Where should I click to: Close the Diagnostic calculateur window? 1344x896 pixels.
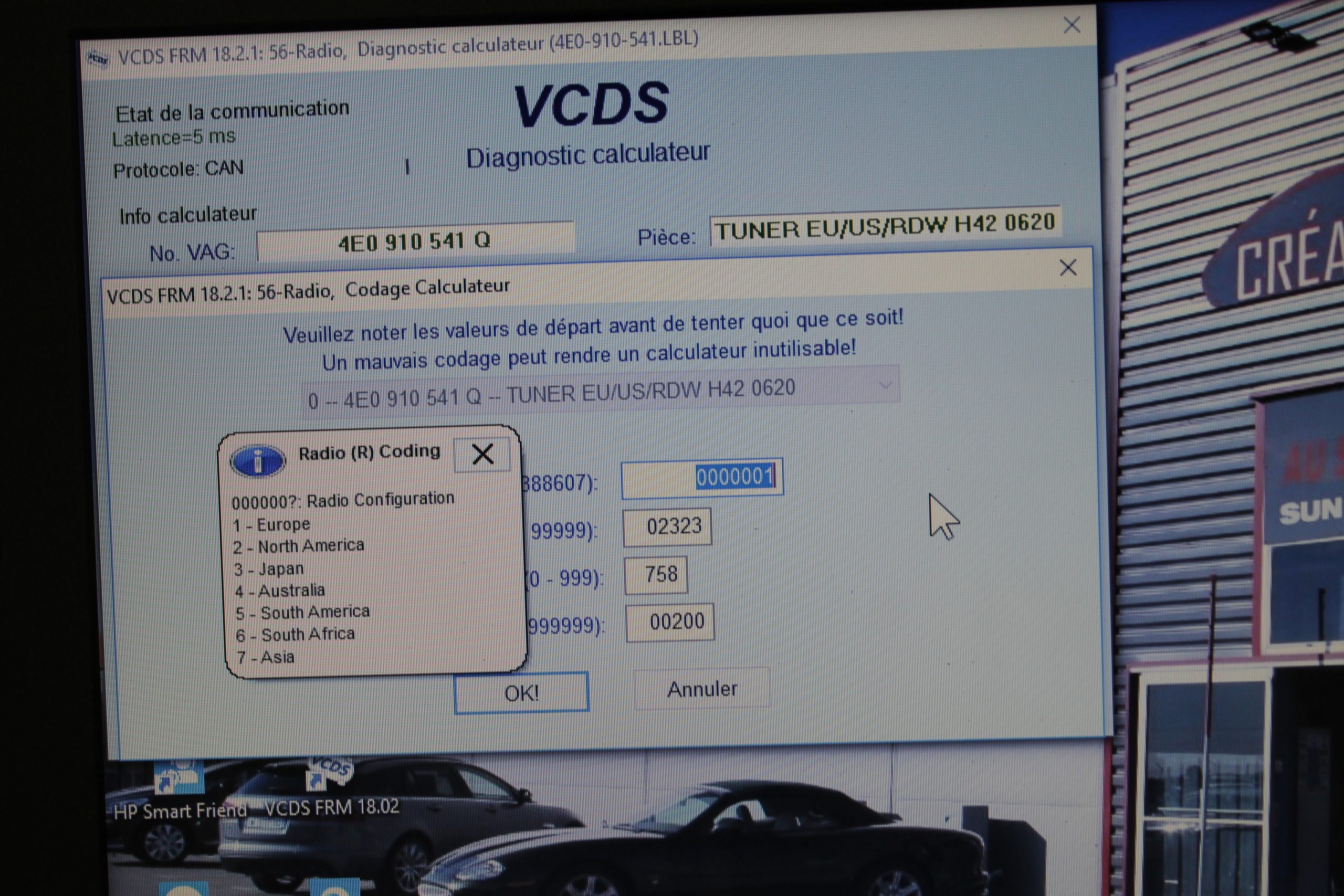coord(1072,25)
